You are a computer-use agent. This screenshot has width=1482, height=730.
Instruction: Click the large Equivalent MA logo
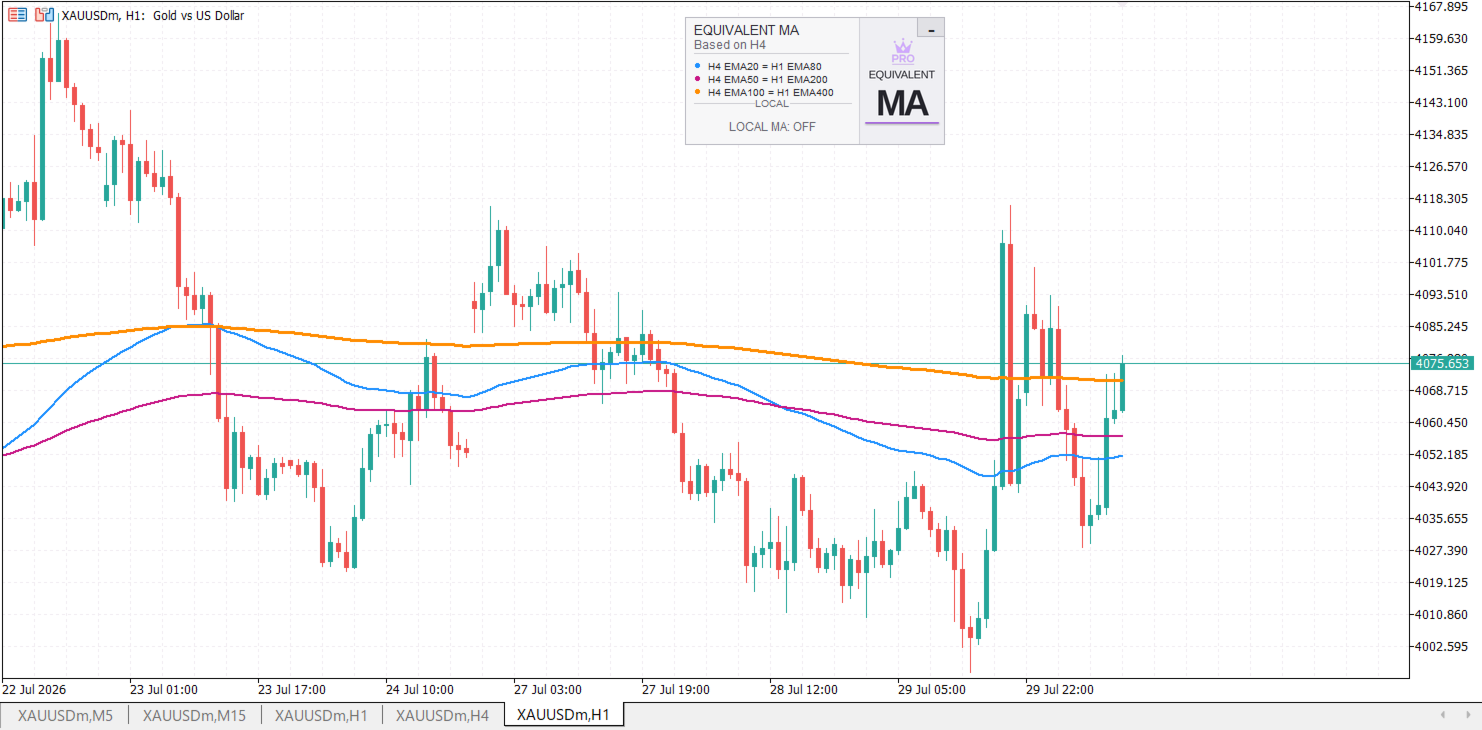pos(902,103)
